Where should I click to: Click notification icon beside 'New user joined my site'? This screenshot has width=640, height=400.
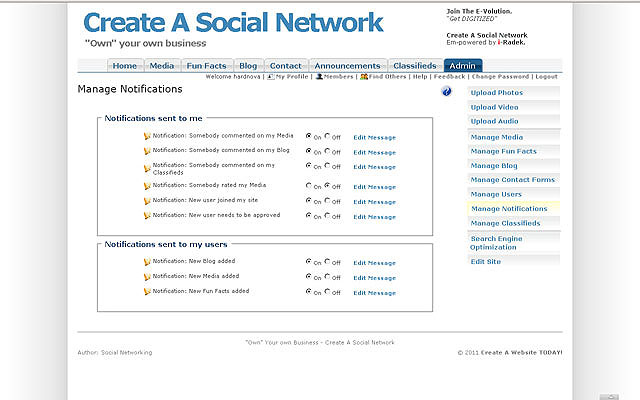tap(147, 200)
